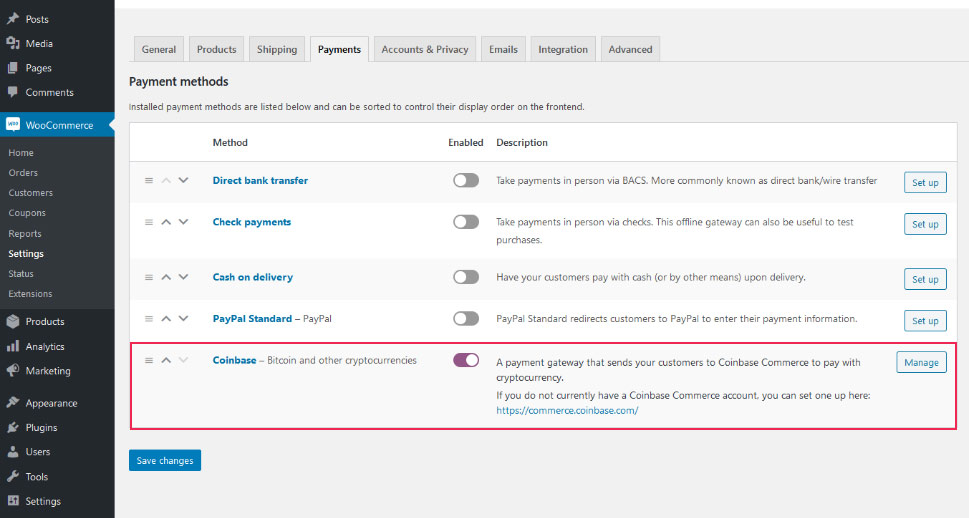Open WooCommerce Reports submenu item
Image resolution: width=969 pixels, height=518 pixels.
click(25, 234)
